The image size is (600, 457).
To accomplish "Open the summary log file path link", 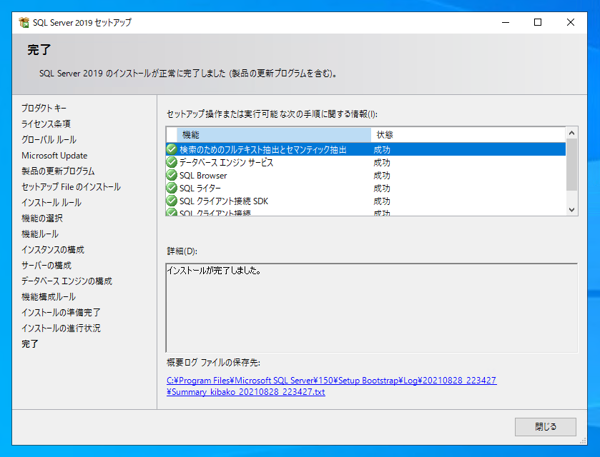I will 331,386.
